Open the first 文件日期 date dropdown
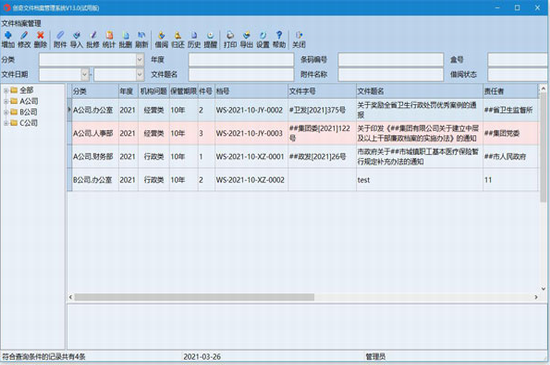550x365 pixels. click(x=85, y=74)
